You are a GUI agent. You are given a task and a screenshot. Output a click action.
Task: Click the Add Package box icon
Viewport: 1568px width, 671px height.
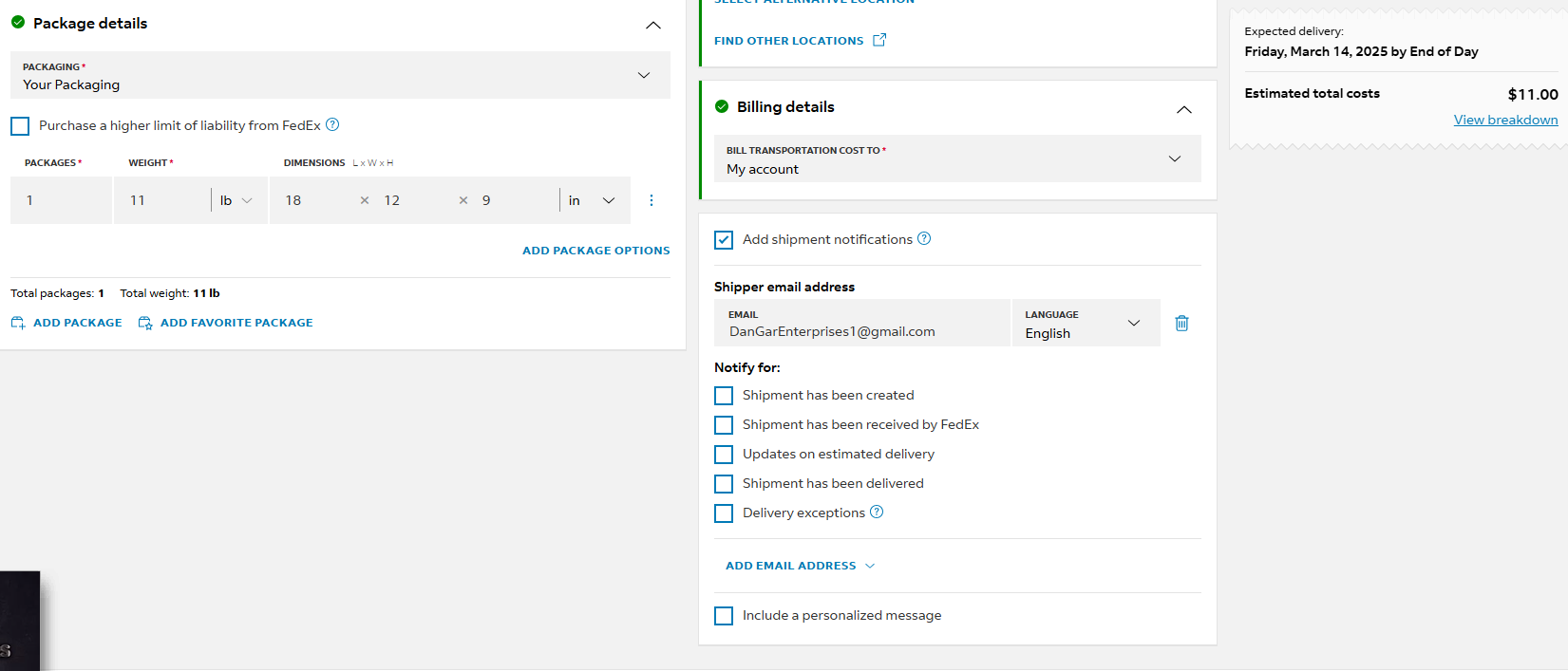18,323
